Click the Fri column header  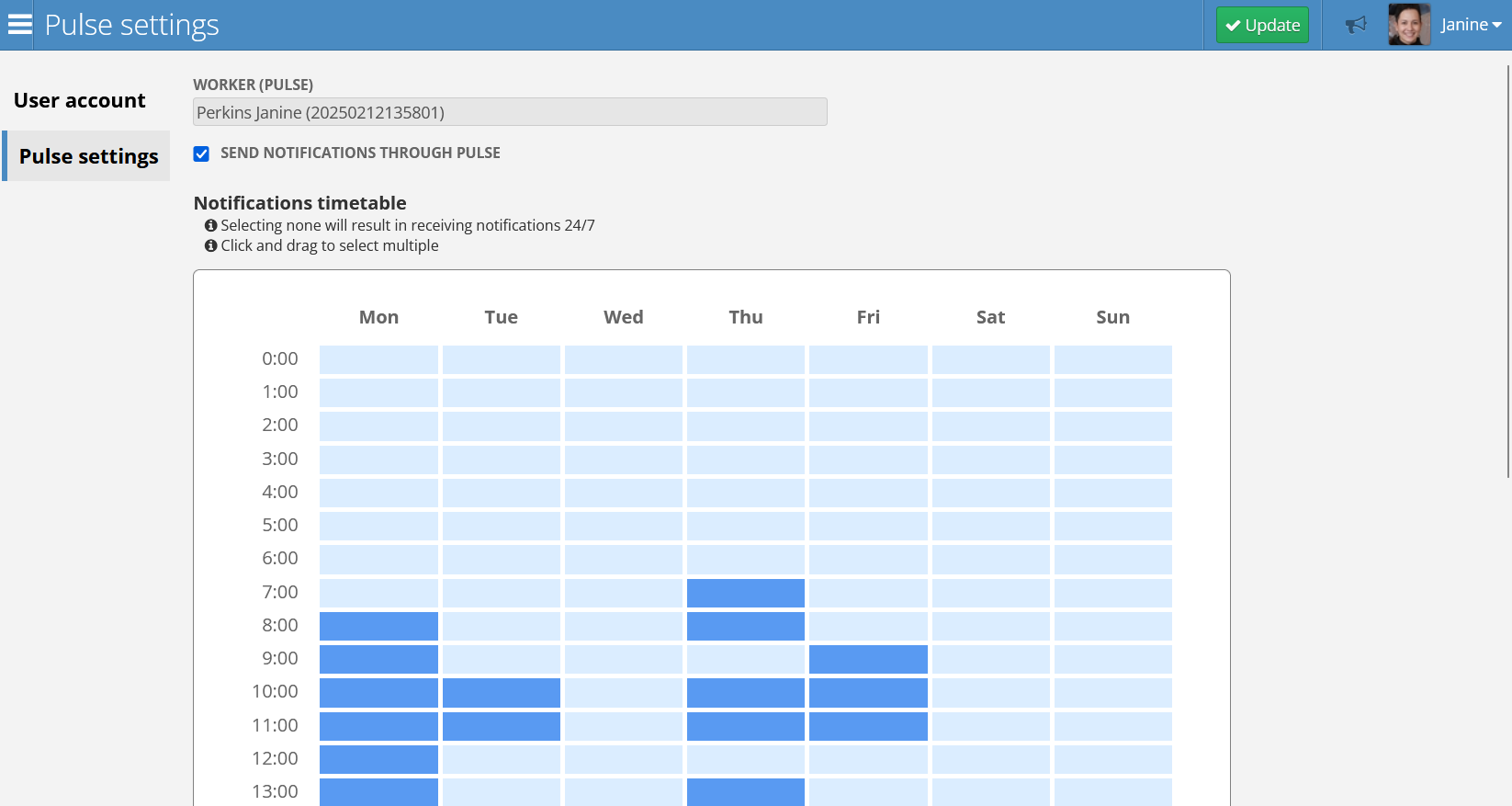tap(868, 317)
